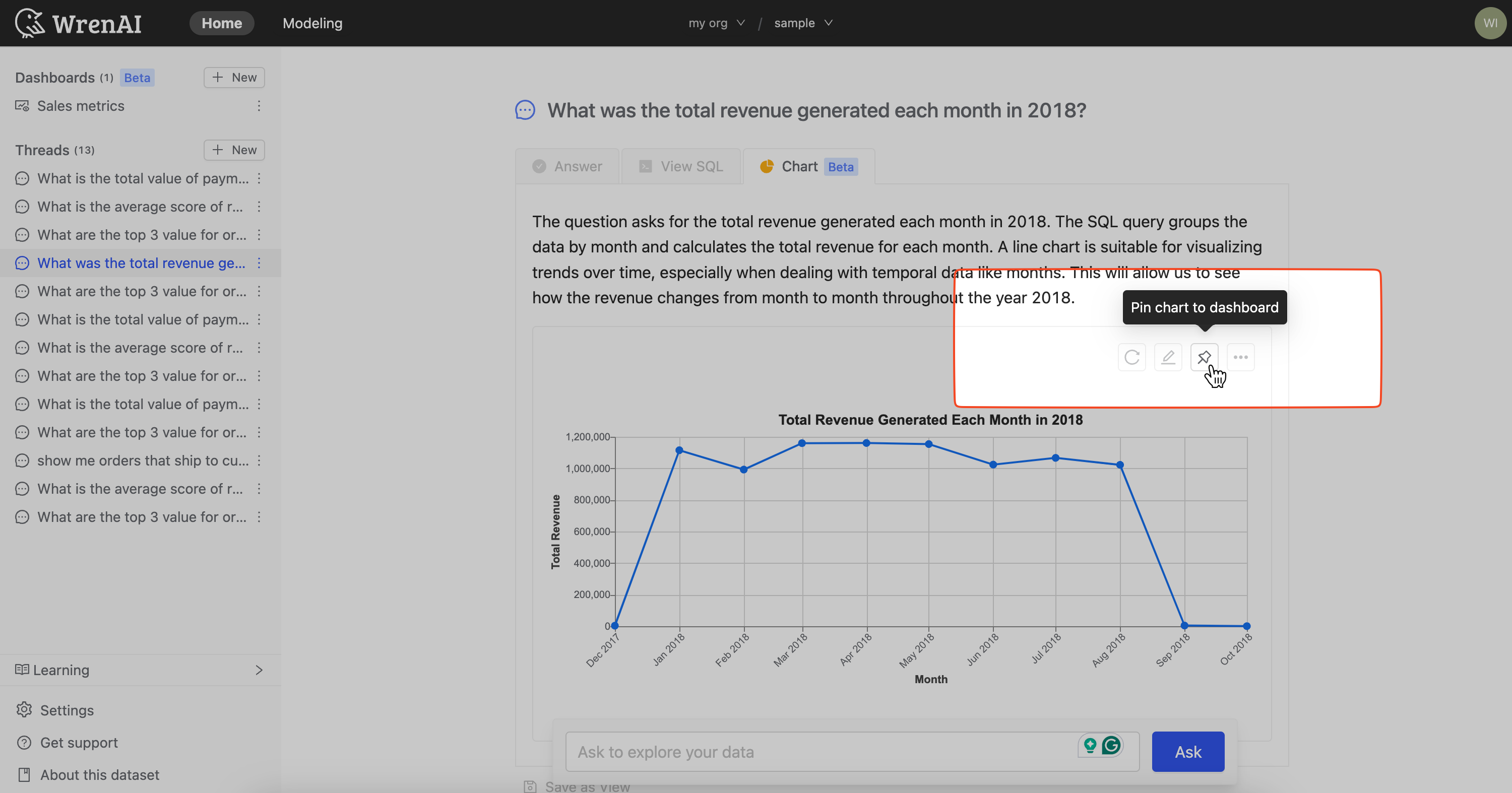This screenshot has height=793, width=1512.
Task: Toggle the Modeling navigation view
Action: 312,23
